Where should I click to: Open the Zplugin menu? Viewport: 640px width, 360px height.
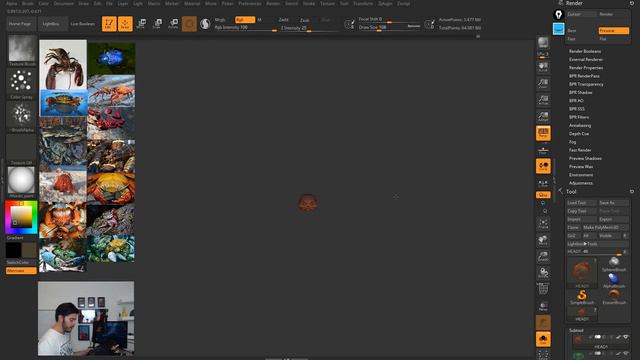point(384,3)
